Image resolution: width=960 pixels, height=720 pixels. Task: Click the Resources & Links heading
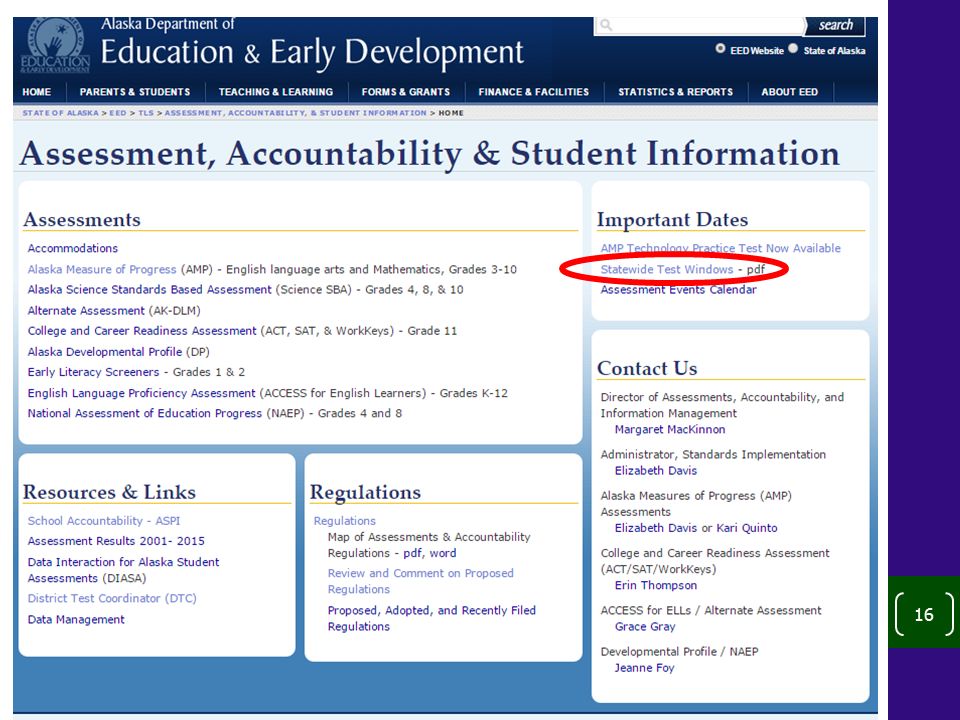click(x=110, y=492)
